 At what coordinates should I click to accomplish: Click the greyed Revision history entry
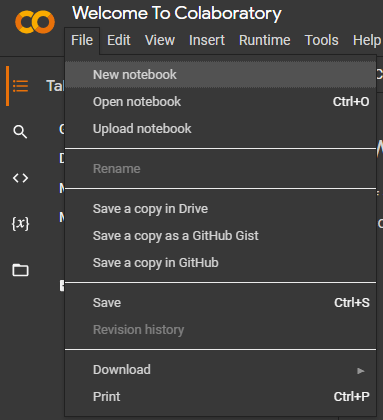tap(220, 330)
